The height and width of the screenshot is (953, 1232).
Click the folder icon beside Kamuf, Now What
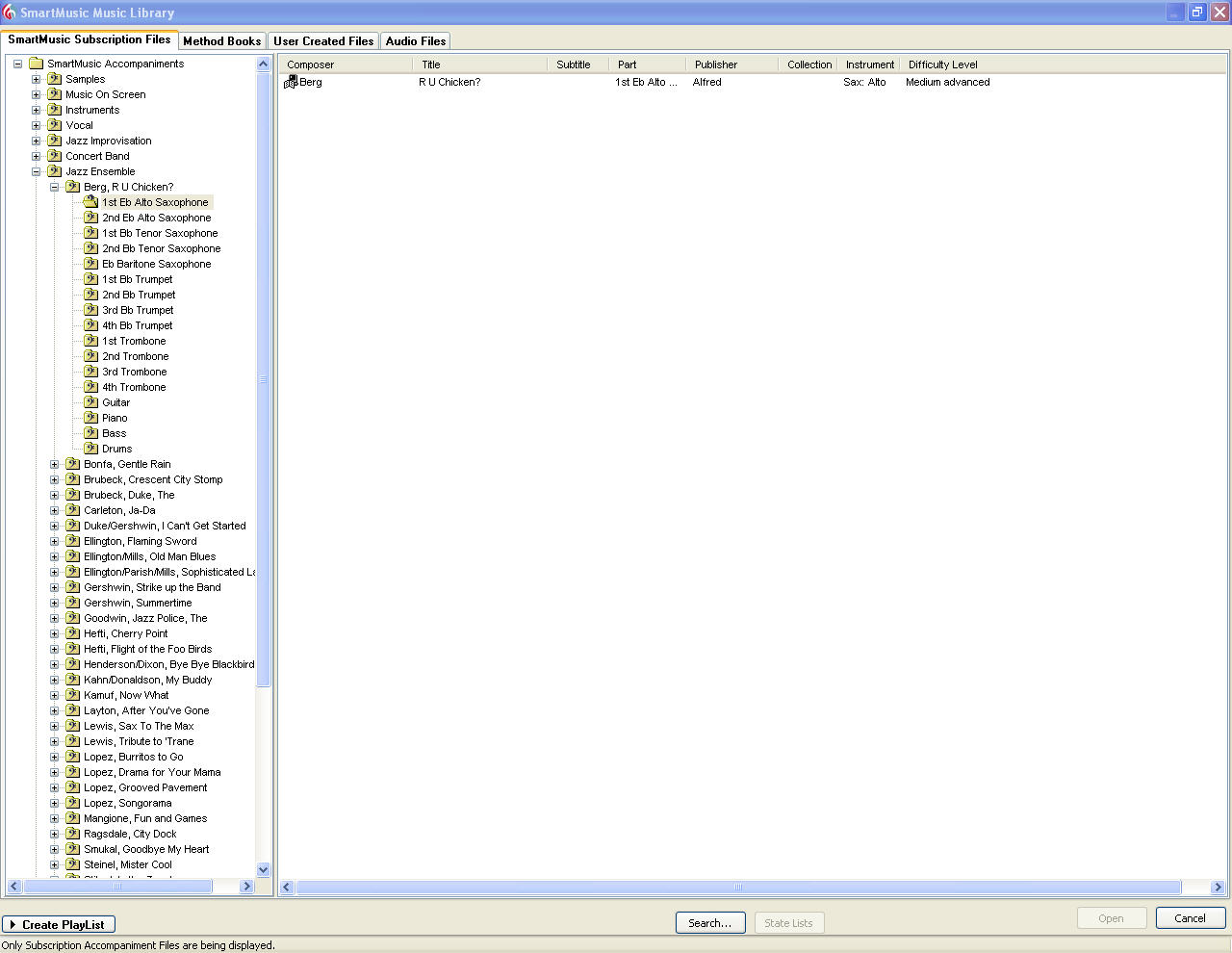coord(73,695)
